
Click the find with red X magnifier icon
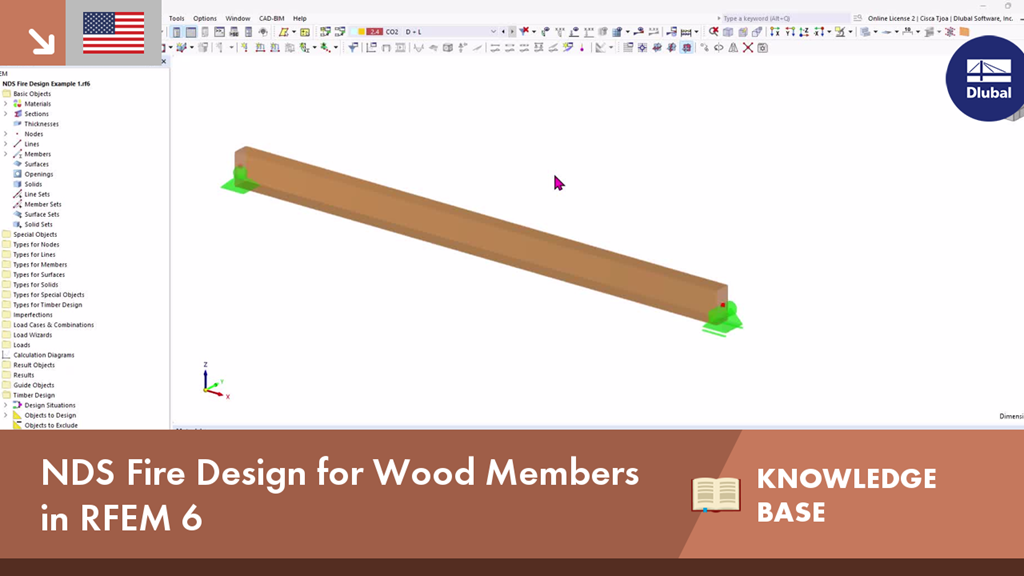714,31
